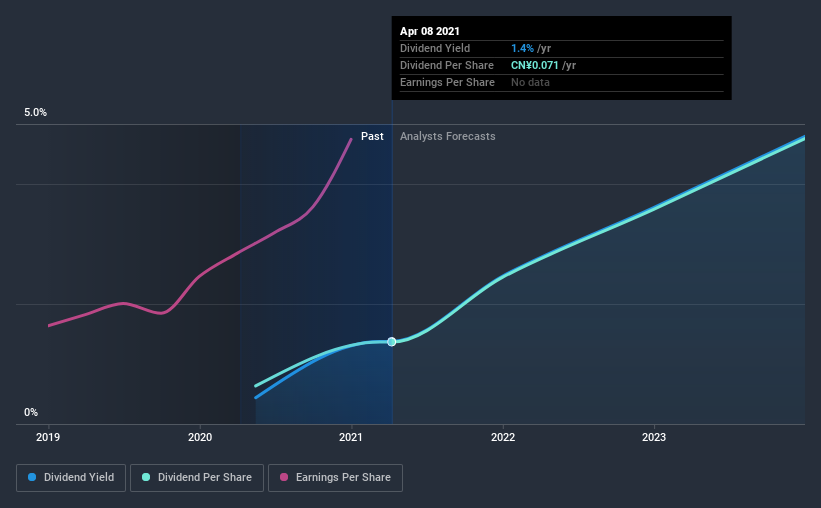Click the 2022 x-axis label
The height and width of the screenshot is (508, 821).
click(x=502, y=437)
